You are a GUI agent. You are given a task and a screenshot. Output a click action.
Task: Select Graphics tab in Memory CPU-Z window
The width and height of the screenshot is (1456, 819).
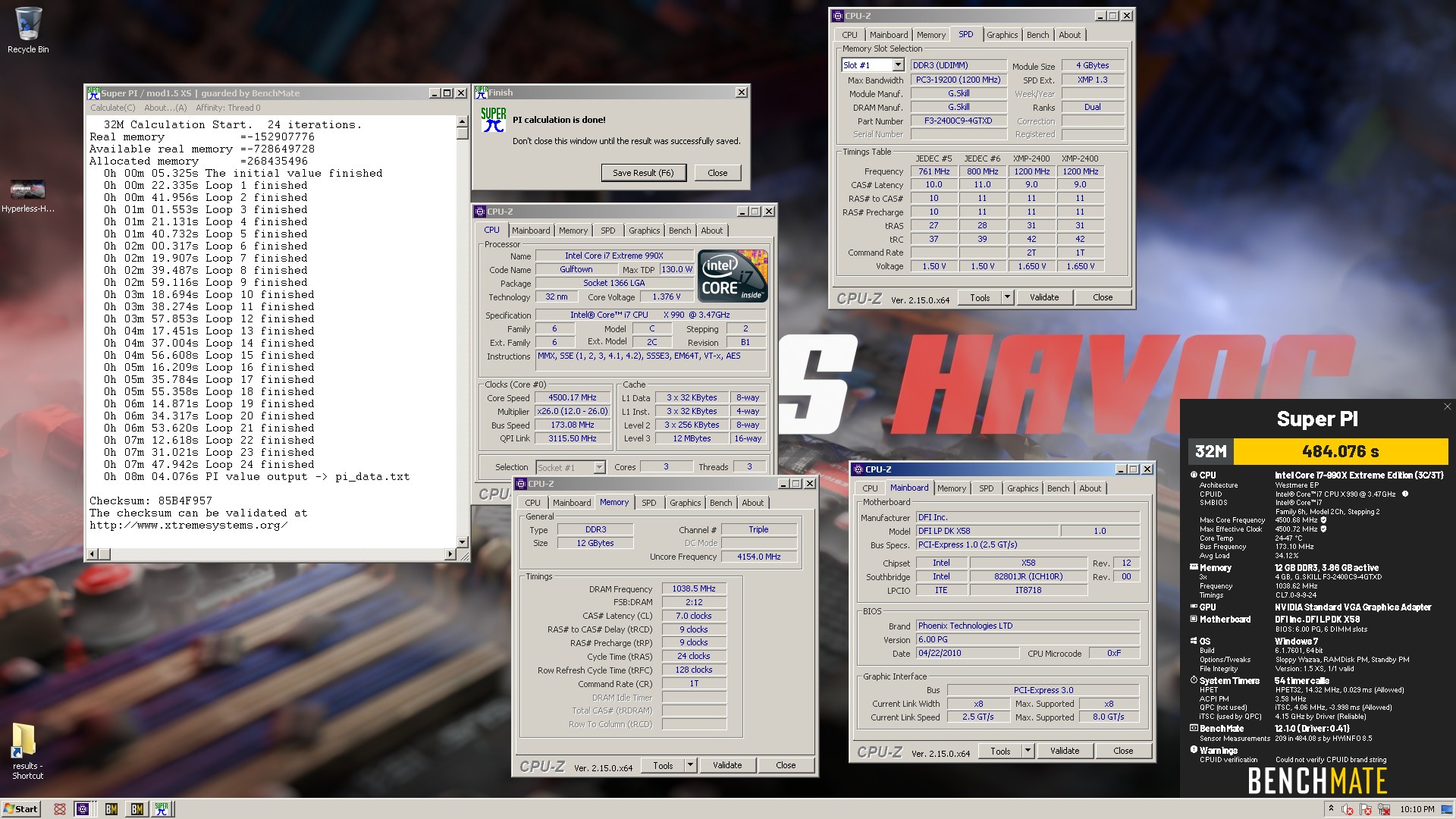point(685,503)
